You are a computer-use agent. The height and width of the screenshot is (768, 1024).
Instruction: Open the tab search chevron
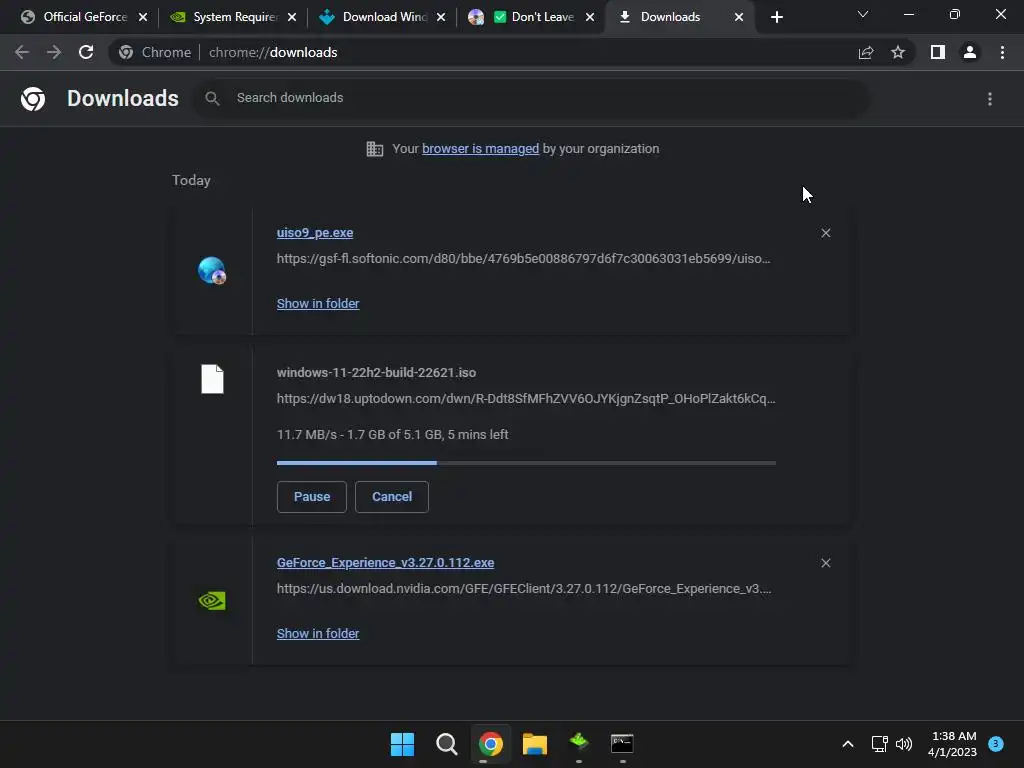(x=863, y=14)
